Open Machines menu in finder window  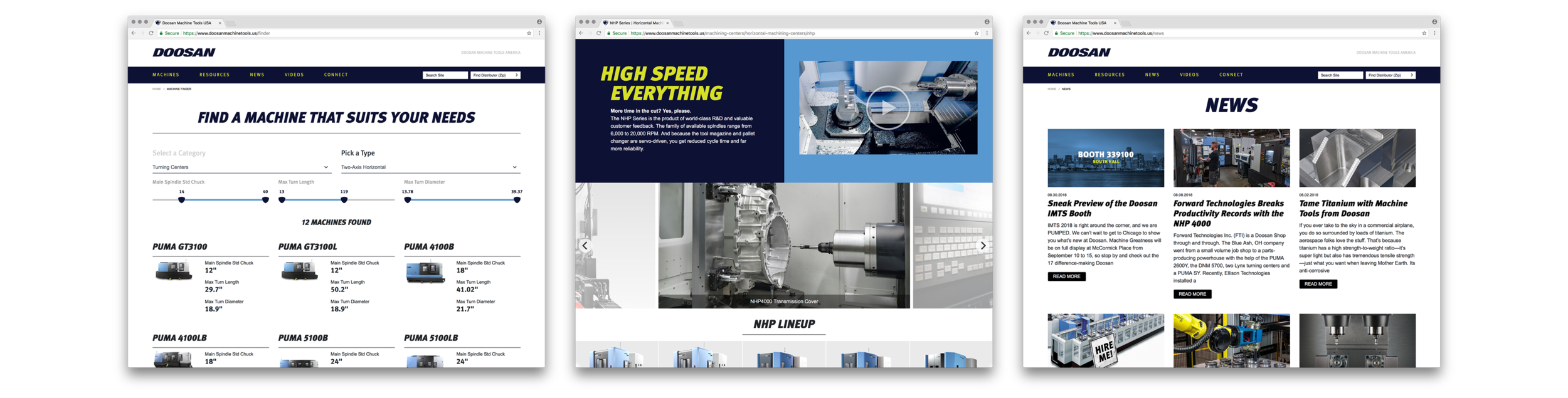coord(166,75)
